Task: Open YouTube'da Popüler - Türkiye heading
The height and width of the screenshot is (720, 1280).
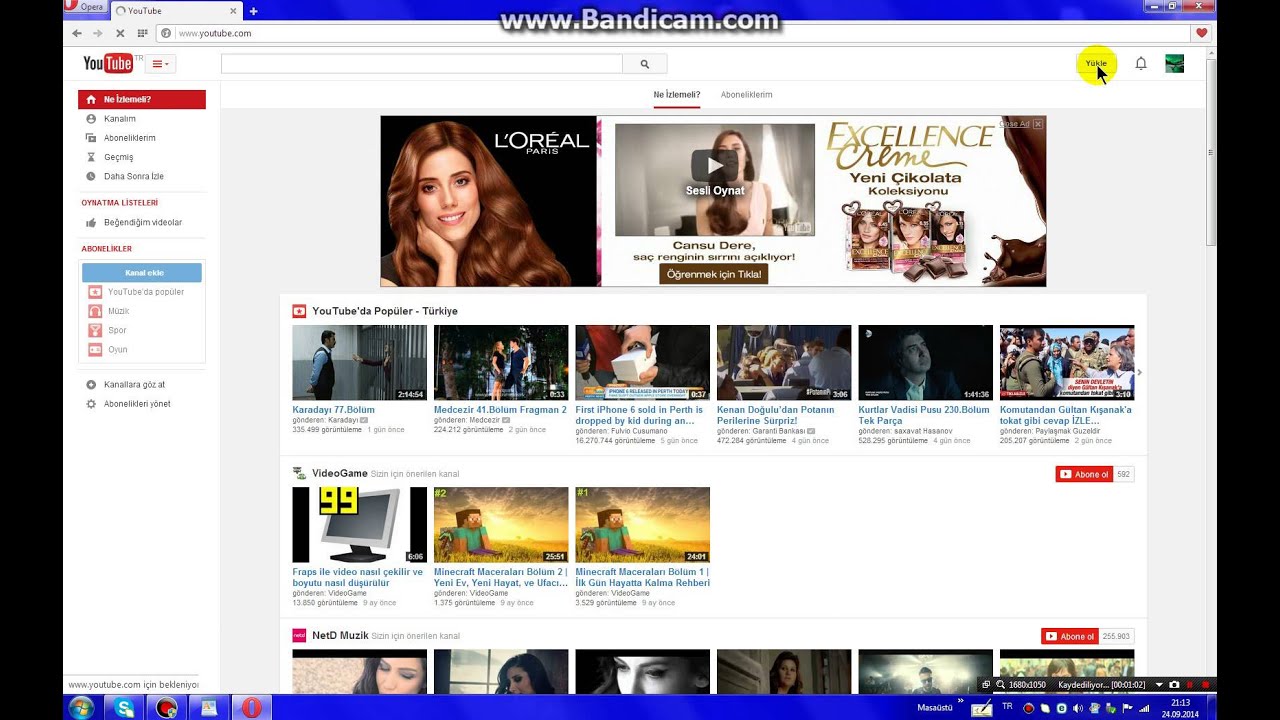Action: tap(385, 311)
